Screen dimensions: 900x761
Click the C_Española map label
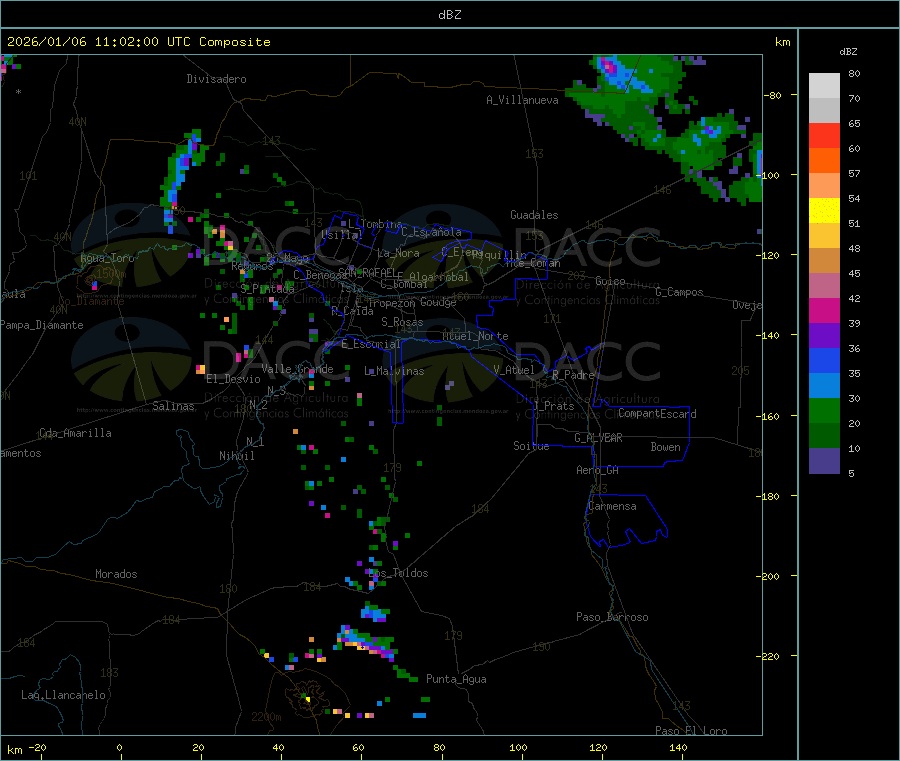coord(431,232)
